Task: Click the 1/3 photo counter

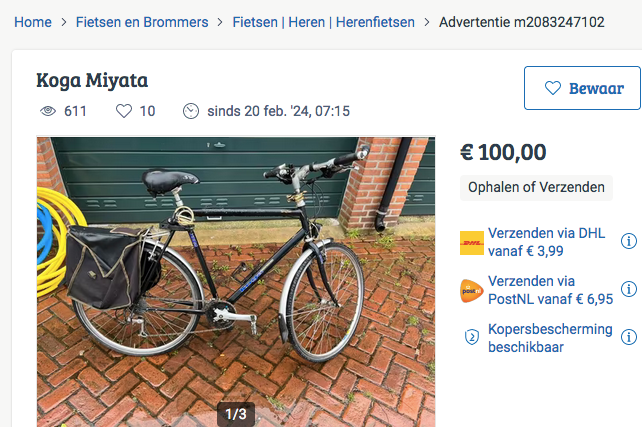Action: click(236, 413)
